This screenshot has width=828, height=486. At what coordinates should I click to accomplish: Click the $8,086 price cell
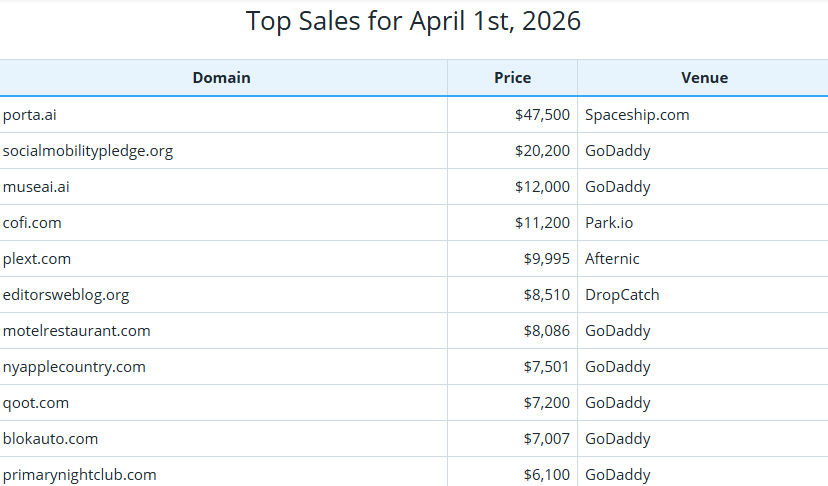click(512, 330)
